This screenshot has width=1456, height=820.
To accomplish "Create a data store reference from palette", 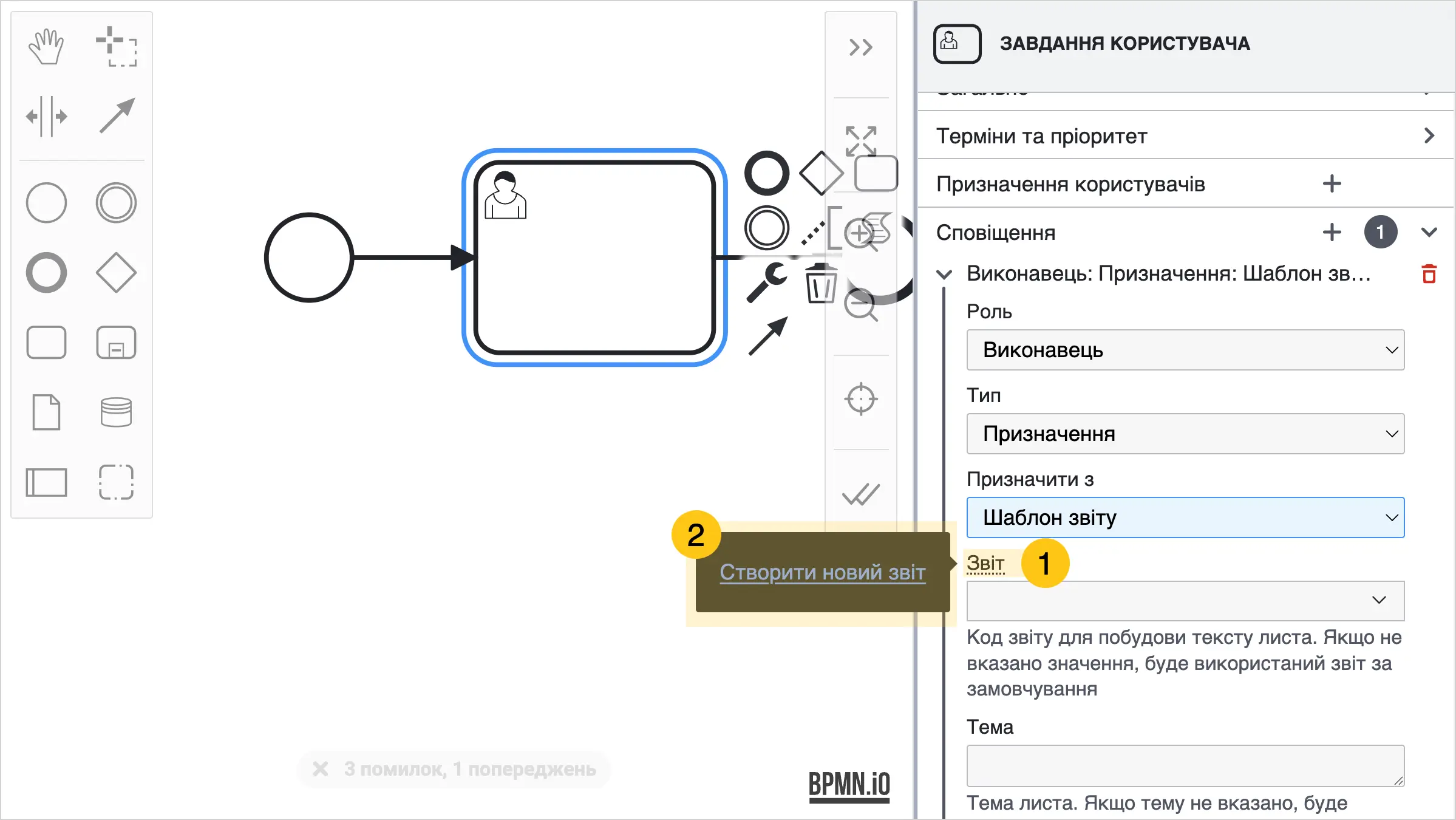I will pos(116,412).
